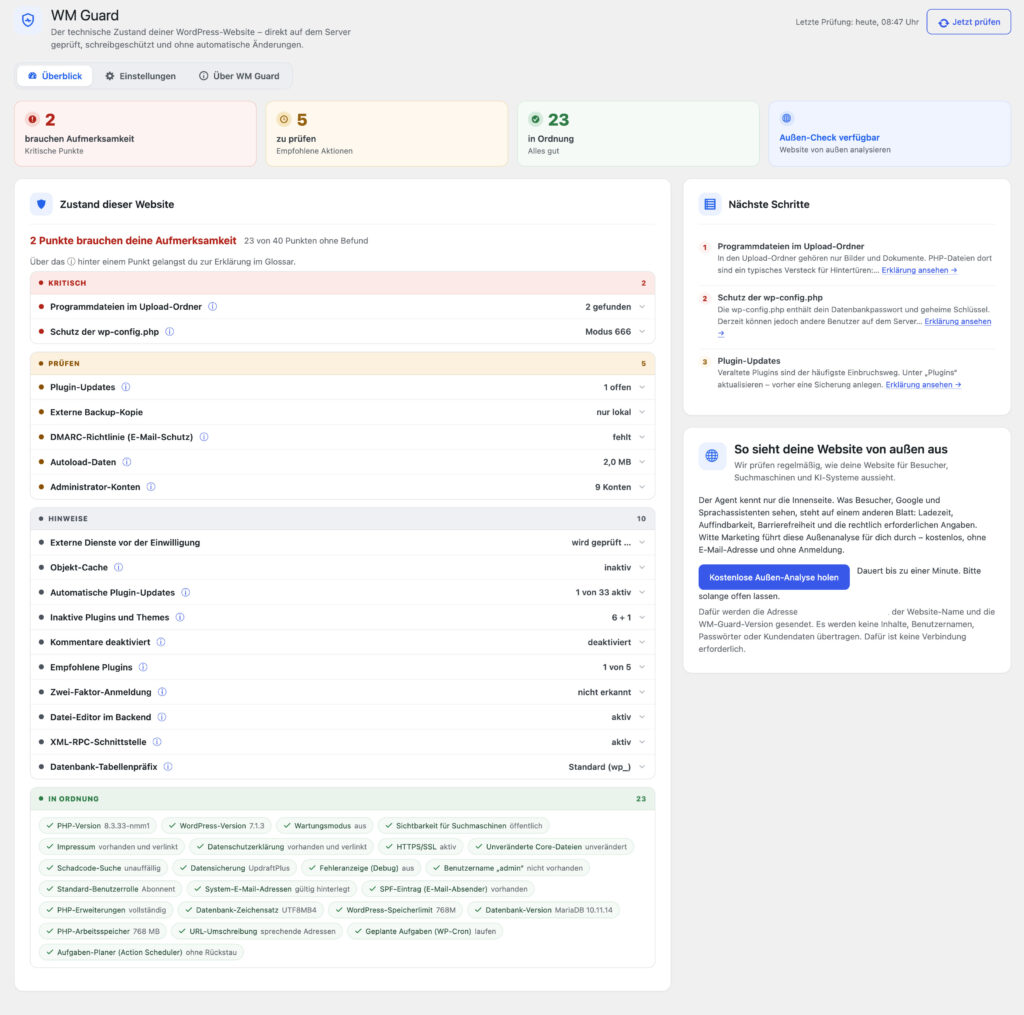1024x1015 pixels.
Task: Show info for Kommentare deaktiviert
Action: tap(161, 642)
